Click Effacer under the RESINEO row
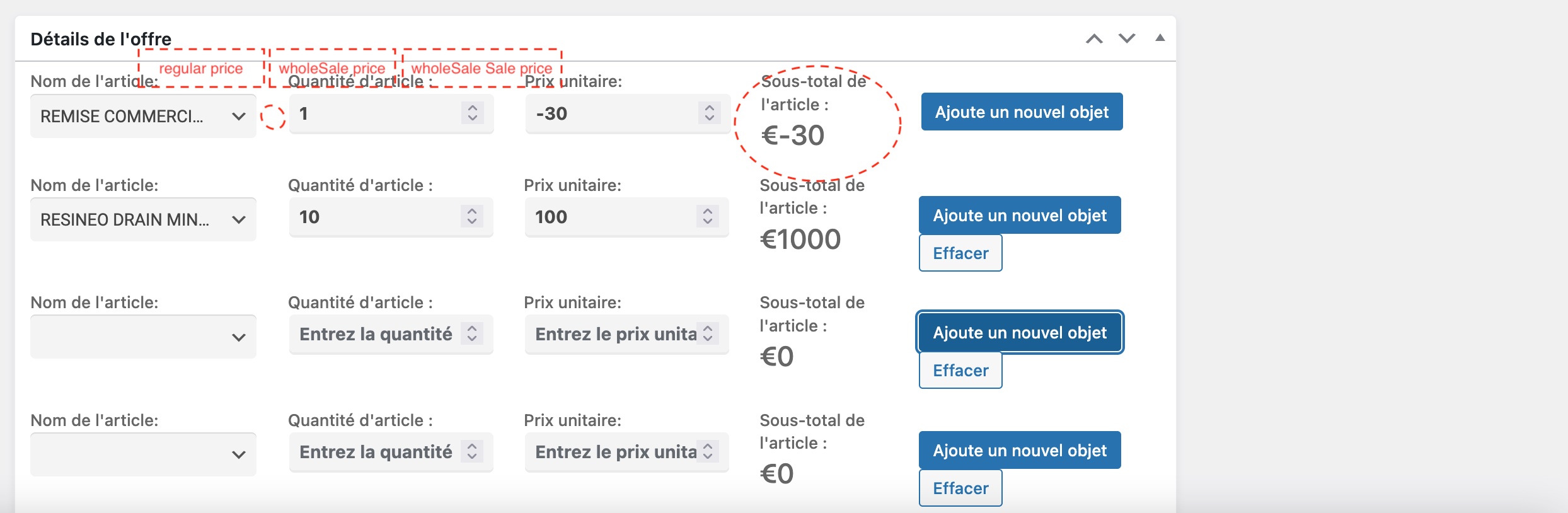Viewport: 1568px width, 513px height. pyautogui.click(x=960, y=253)
